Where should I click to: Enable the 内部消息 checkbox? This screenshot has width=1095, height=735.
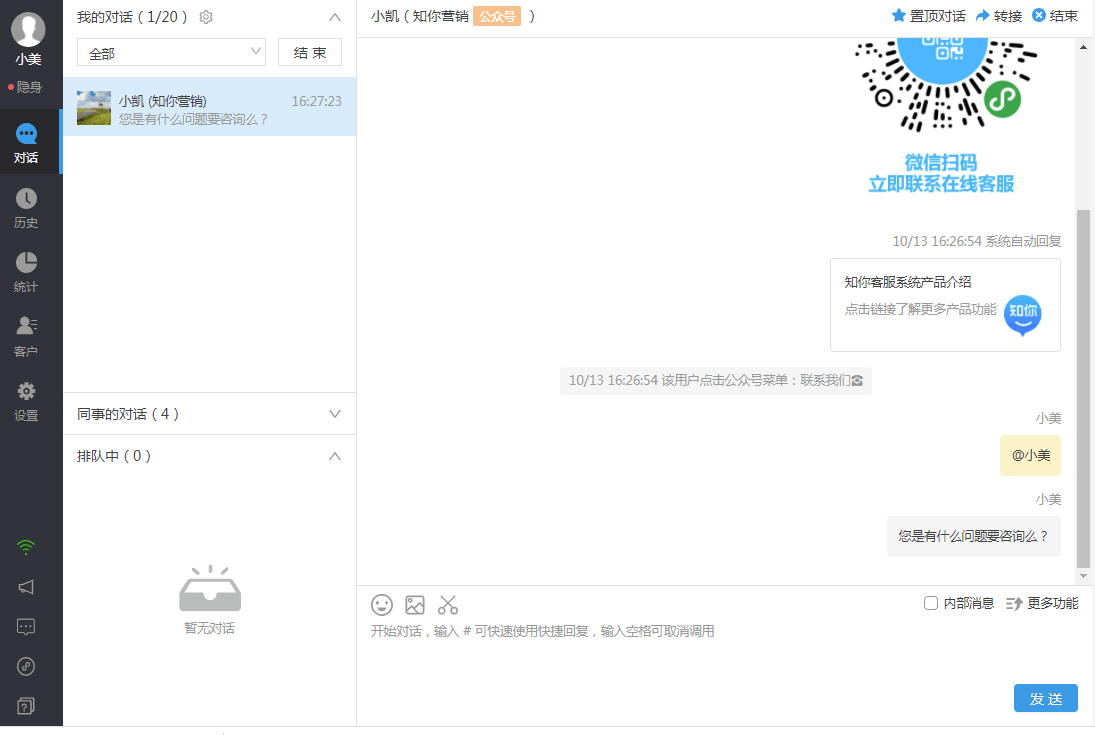coord(931,603)
